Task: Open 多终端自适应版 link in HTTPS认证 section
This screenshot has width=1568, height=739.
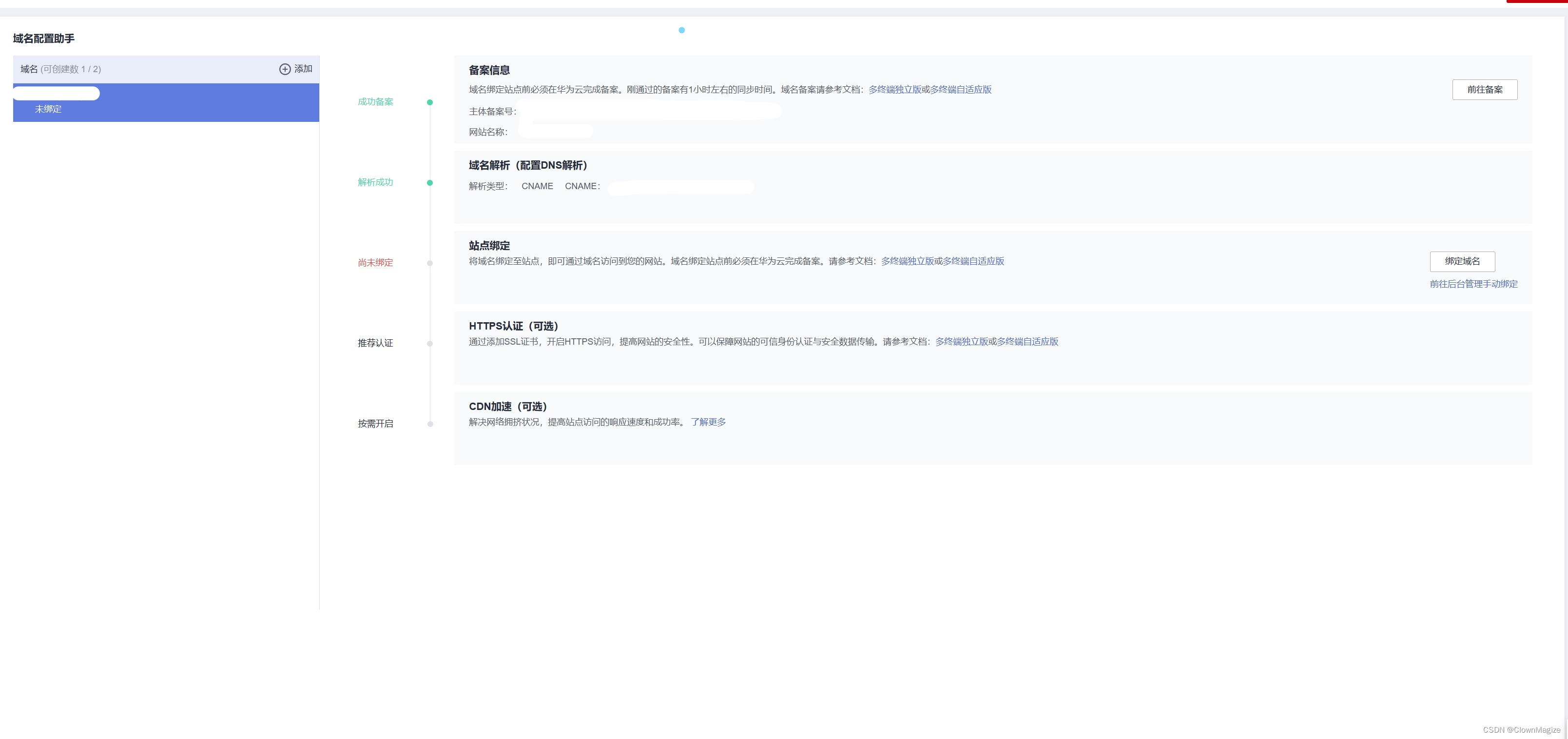Action: point(1027,342)
